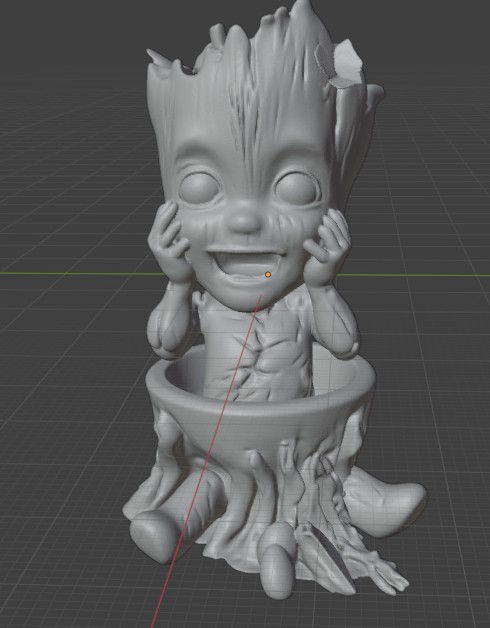Click the orange origin point on the model
The image size is (490, 628).
(x=268, y=274)
